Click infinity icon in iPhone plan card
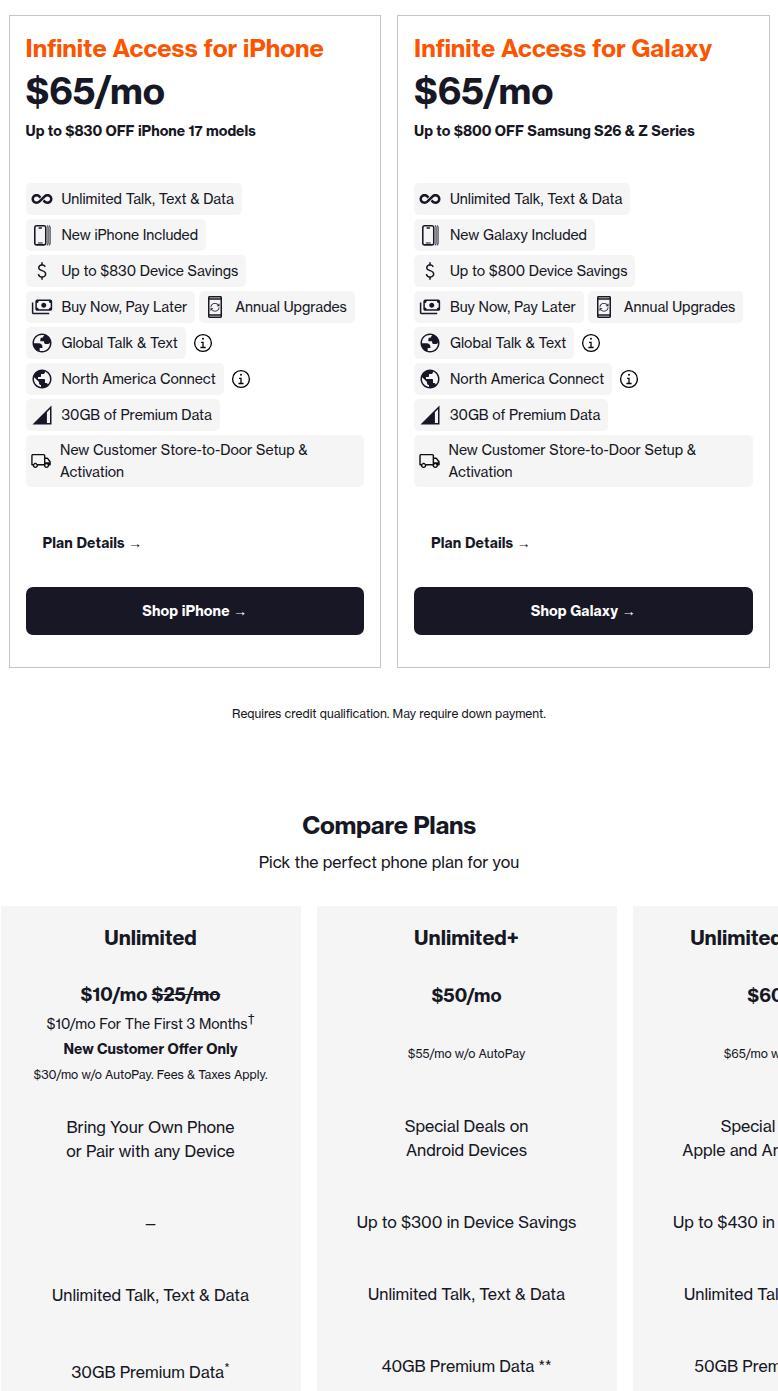Image resolution: width=778 pixels, height=1391 pixels. (41, 199)
